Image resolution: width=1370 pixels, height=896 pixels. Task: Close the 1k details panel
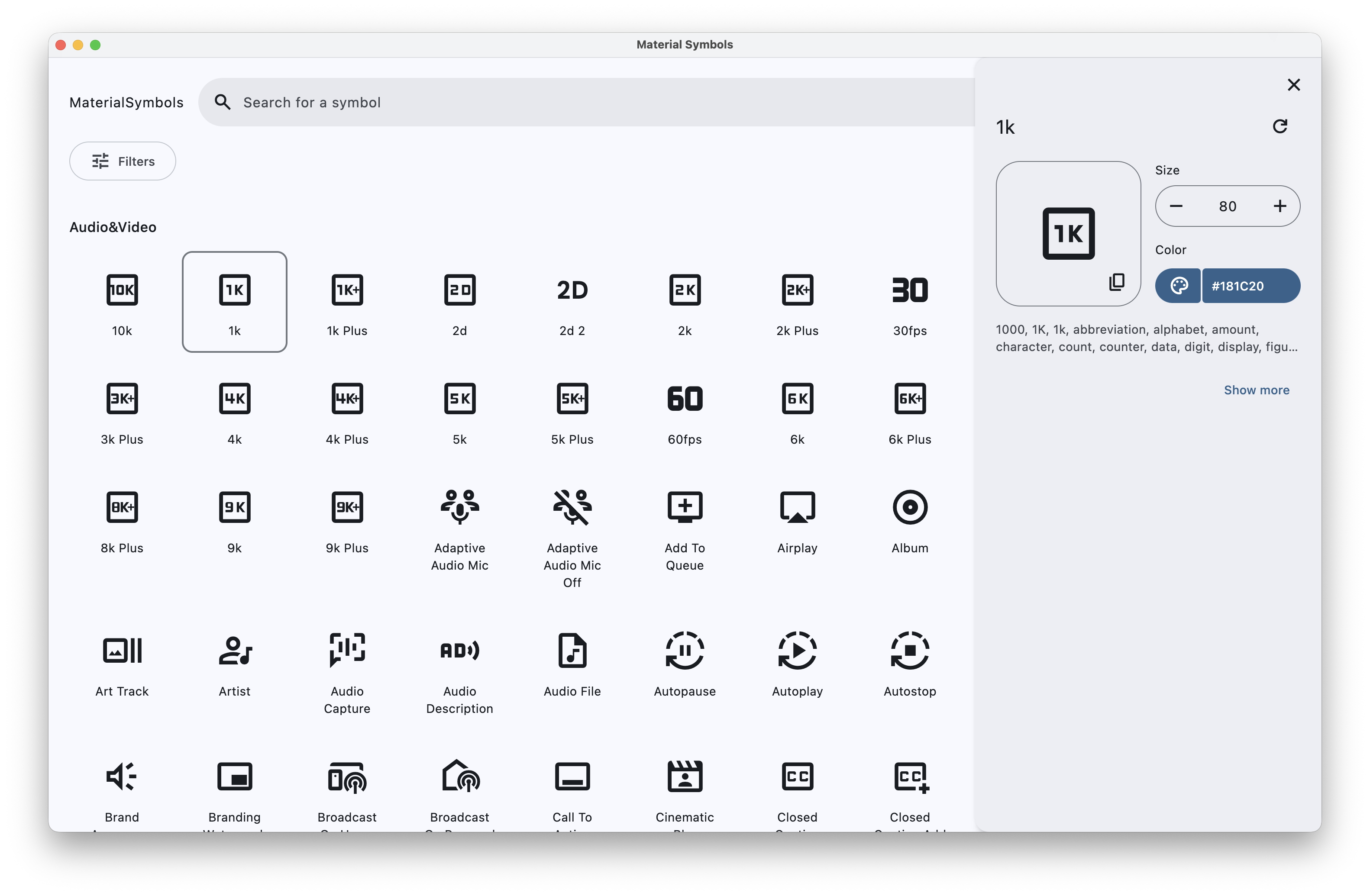[x=1293, y=85]
